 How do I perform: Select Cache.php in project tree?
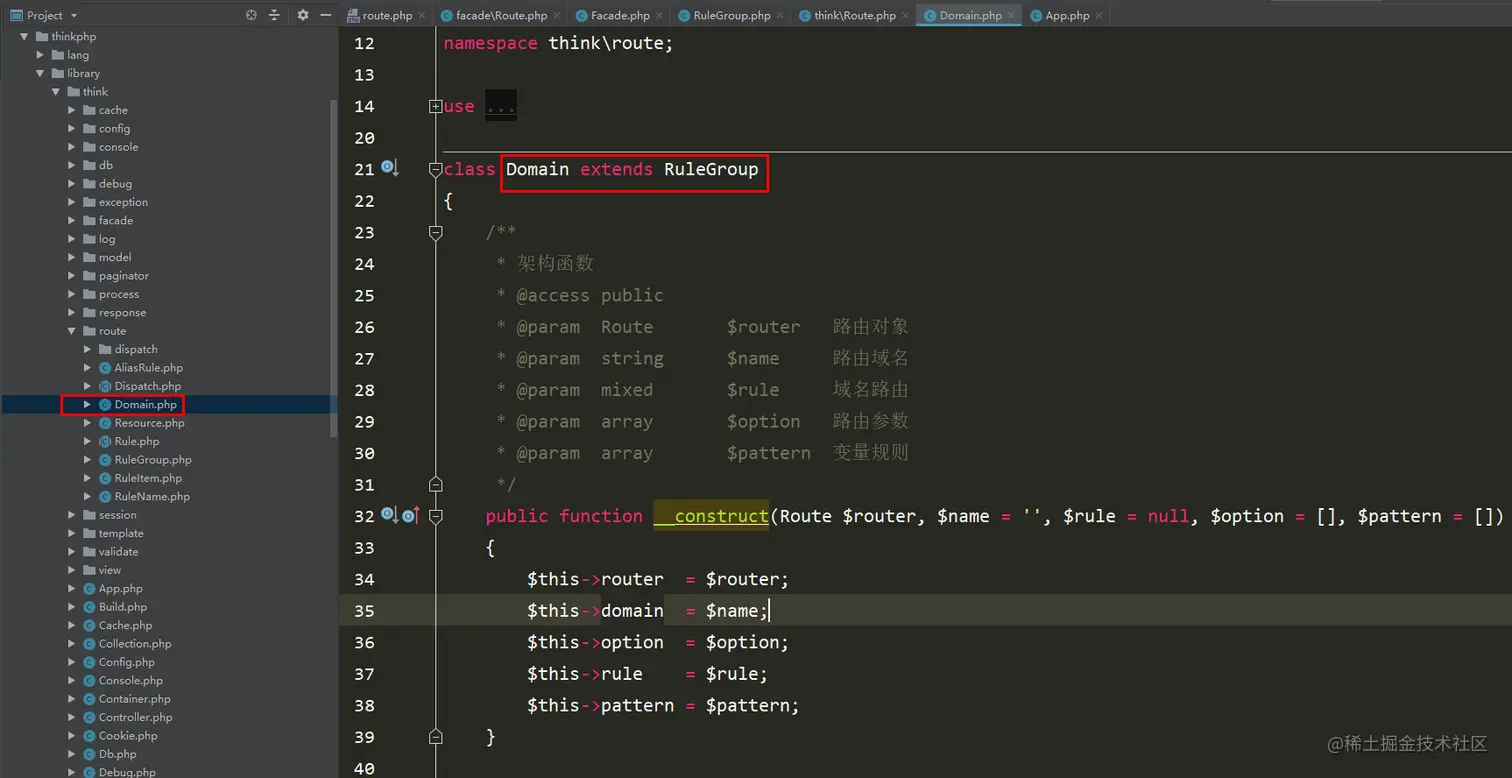[x=125, y=625]
